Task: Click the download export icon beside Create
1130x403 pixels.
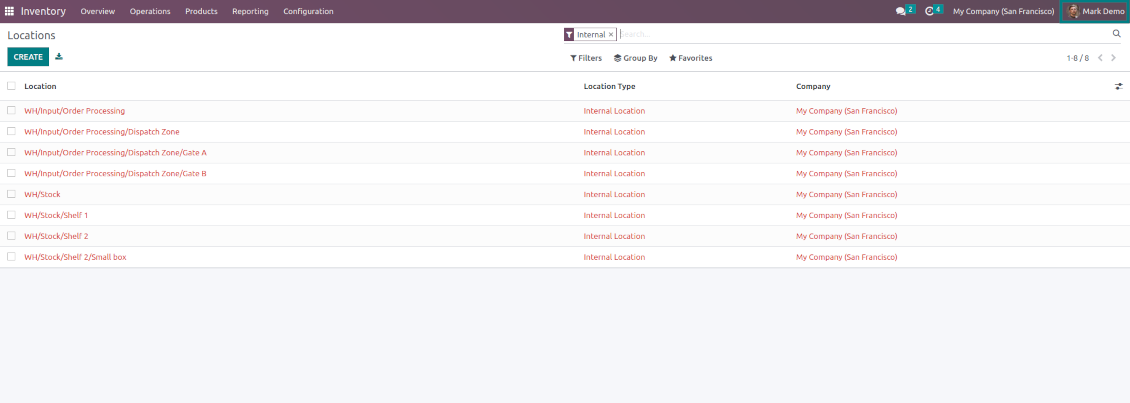Action: click(59, 57)
